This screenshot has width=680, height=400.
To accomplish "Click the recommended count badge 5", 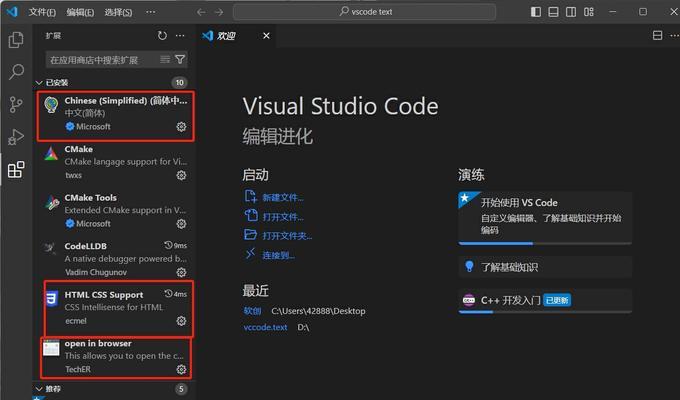I will coord(181,389).
